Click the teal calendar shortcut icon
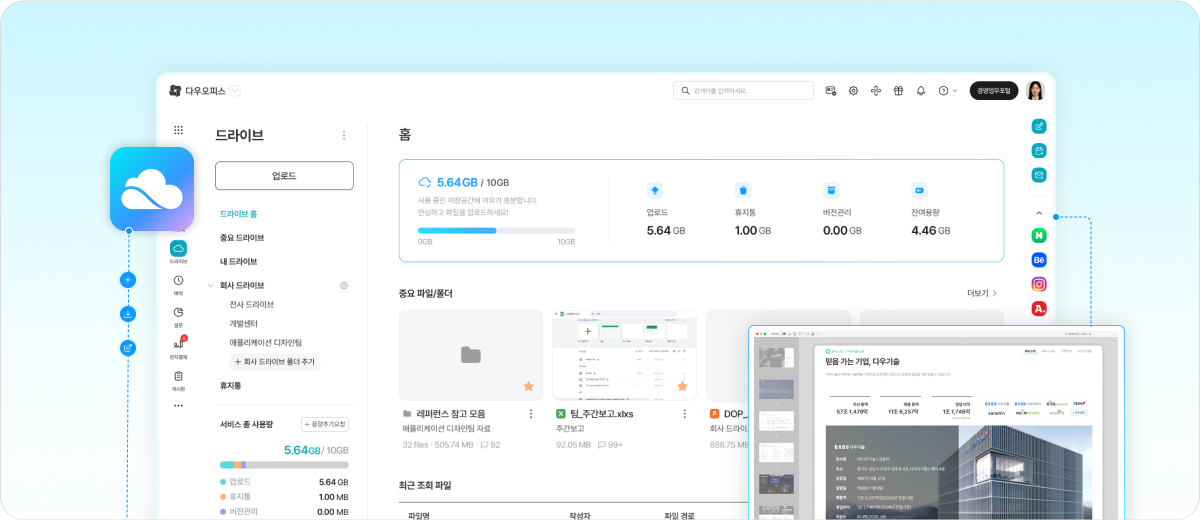 (1038, 151)
